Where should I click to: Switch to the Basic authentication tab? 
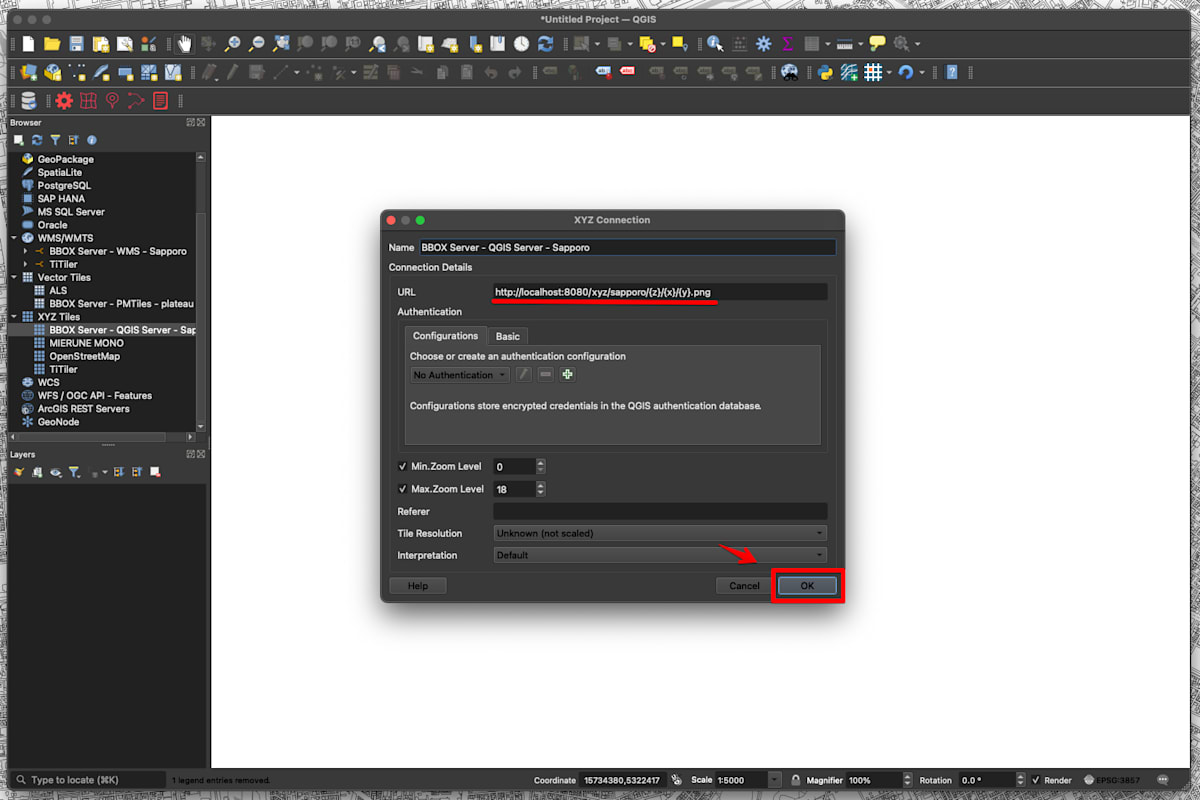[508, 336]
